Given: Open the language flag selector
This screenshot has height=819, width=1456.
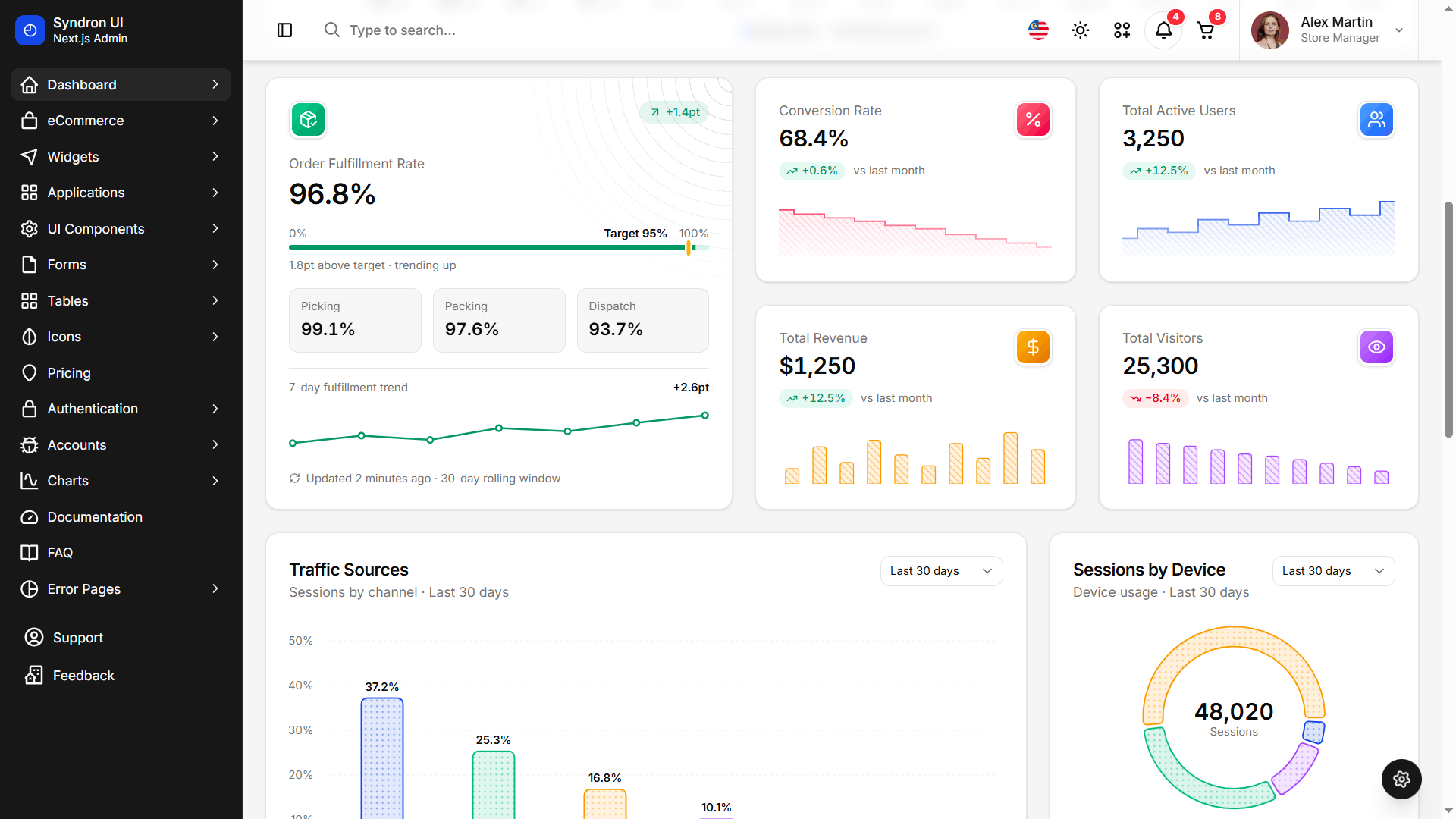Looking at the screenshot, I should pos(1038,30).
